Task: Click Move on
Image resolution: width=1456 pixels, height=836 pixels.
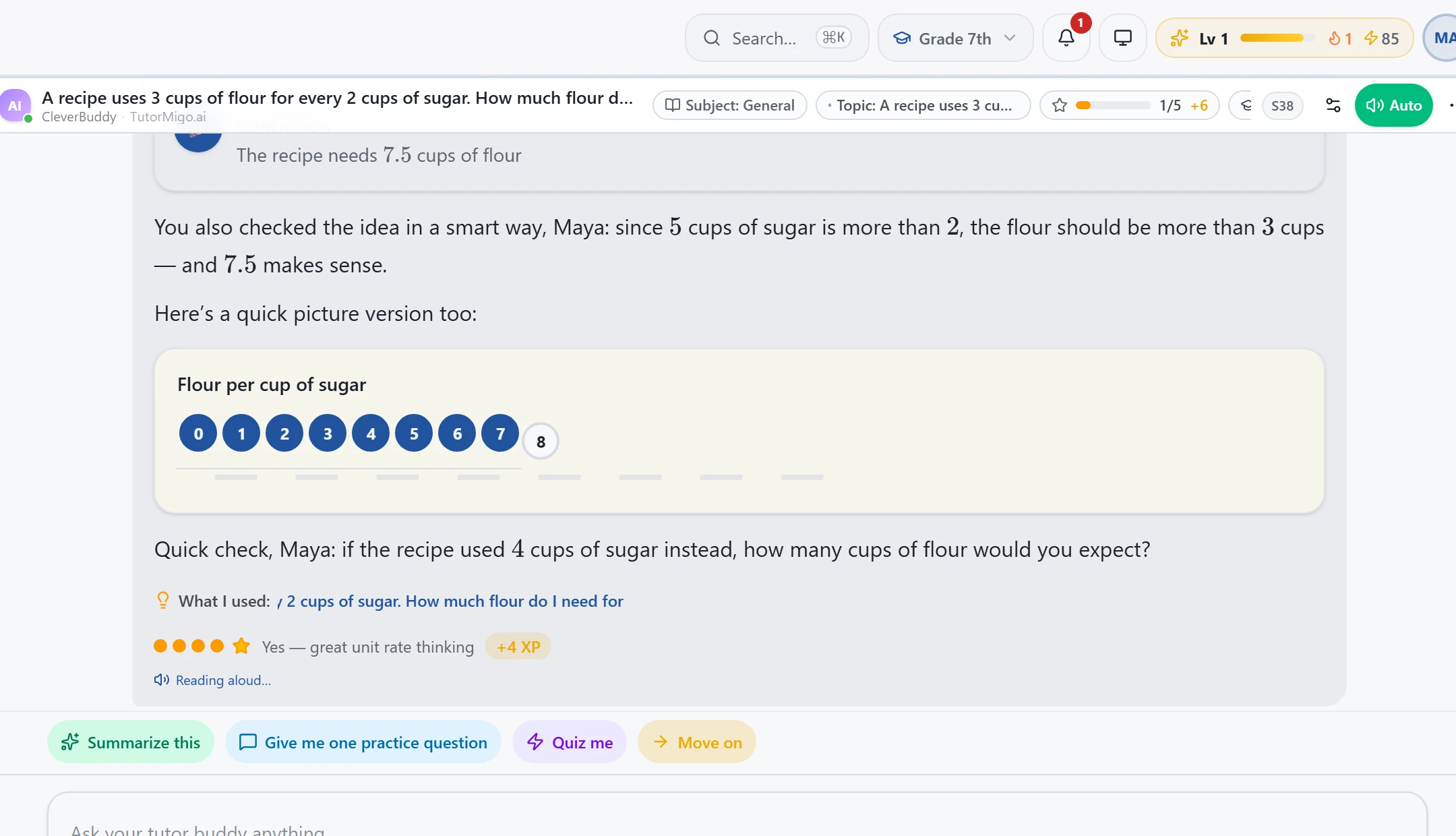Action: click(x=697, y=742)
